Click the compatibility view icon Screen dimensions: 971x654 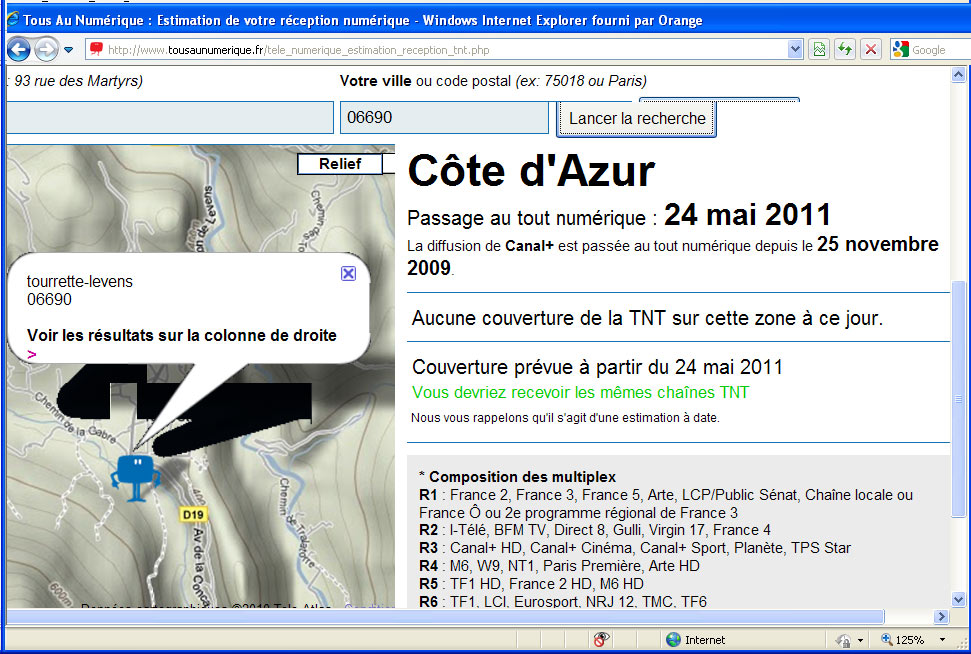(819, 50)
